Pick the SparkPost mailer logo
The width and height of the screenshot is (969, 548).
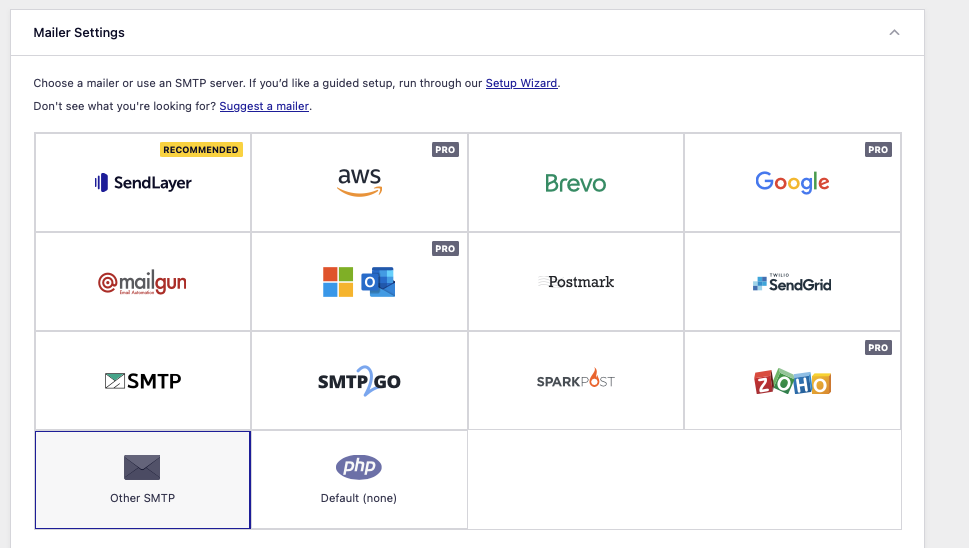click(x=575, y=381)
